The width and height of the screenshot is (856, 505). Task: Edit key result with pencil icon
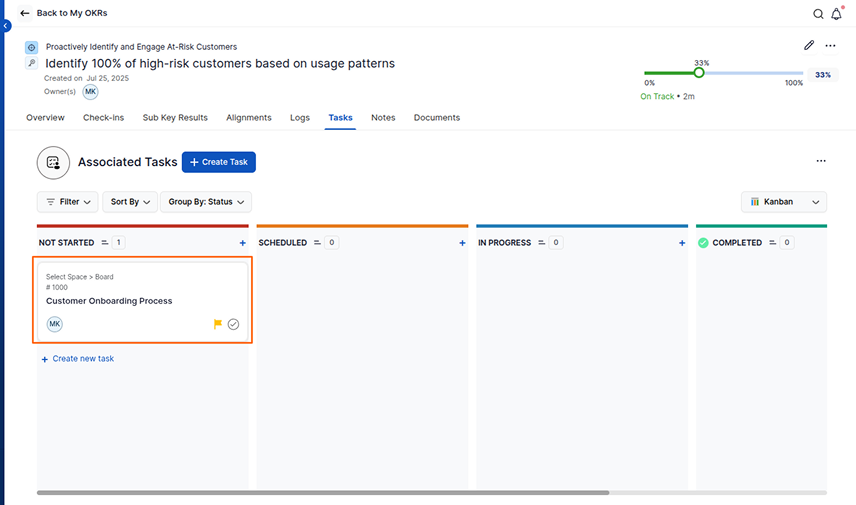tap(809, 45)
